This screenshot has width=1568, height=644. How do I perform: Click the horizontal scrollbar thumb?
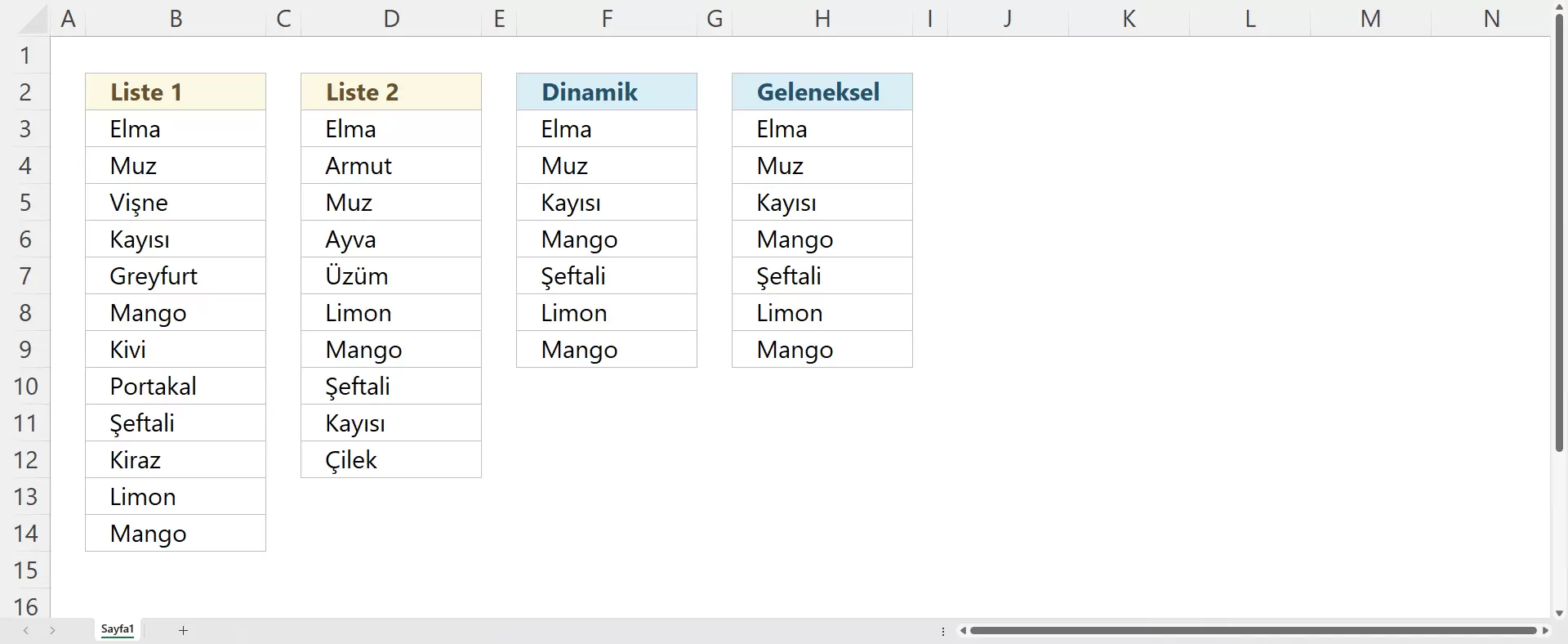[x=1253, y=630]
